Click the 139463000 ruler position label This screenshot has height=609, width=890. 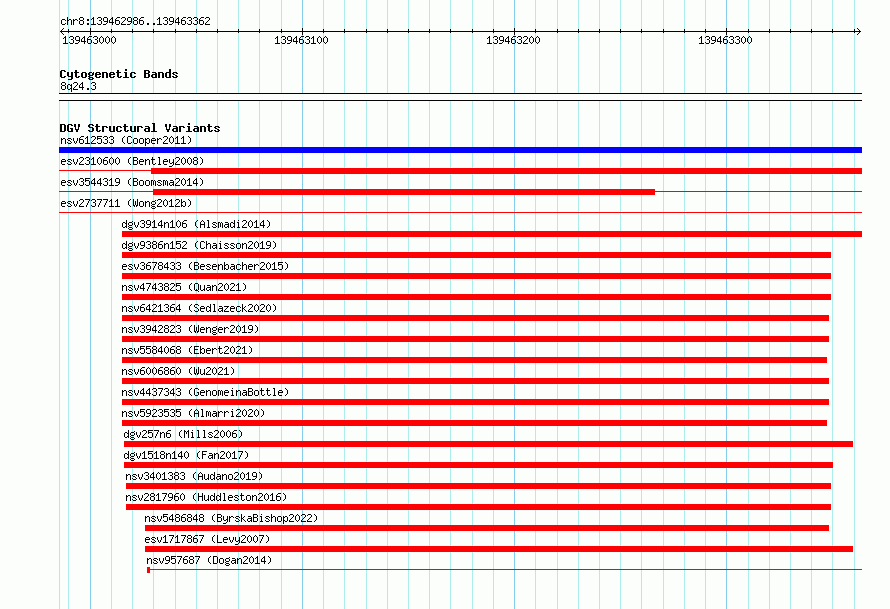point(89,40)
